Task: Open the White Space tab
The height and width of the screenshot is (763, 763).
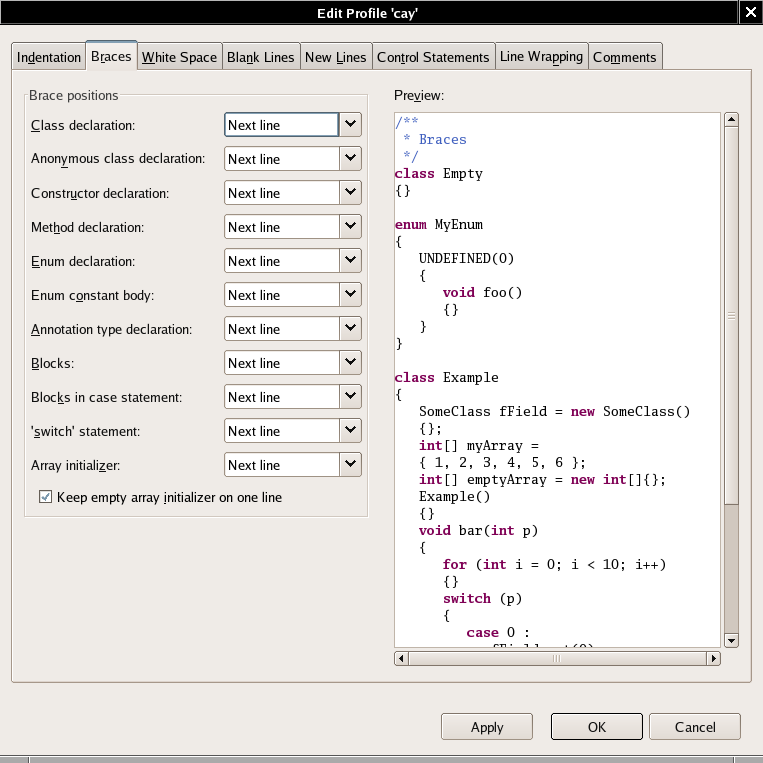Action: click(179, 57)
